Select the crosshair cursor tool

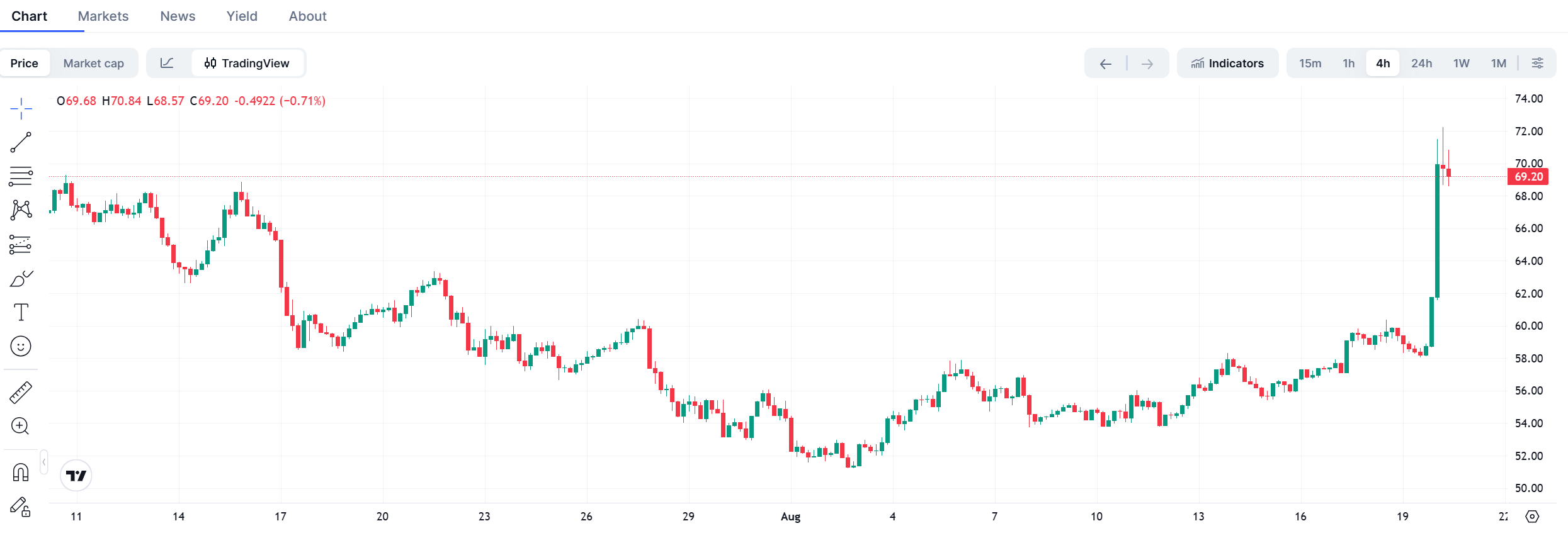[21, 108]
